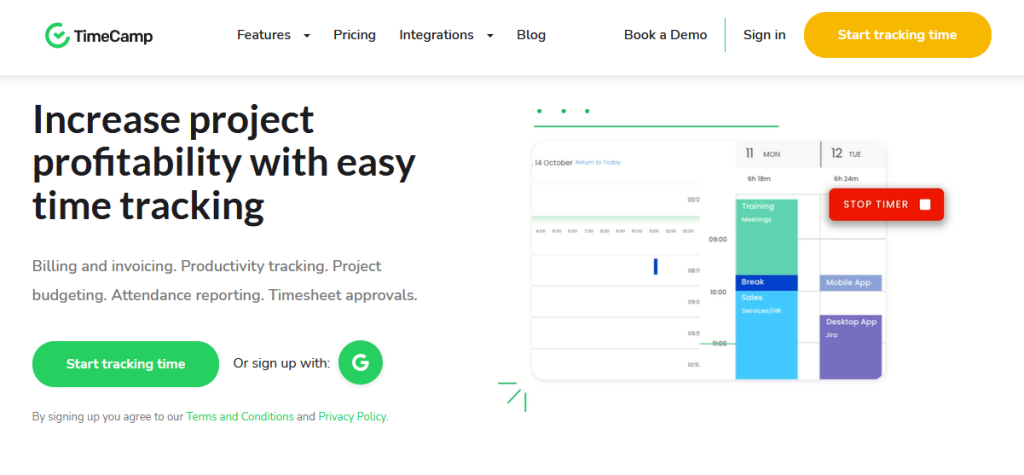Click the Sign in link
Screen dimensions: 1024x475
click(764, 35)
